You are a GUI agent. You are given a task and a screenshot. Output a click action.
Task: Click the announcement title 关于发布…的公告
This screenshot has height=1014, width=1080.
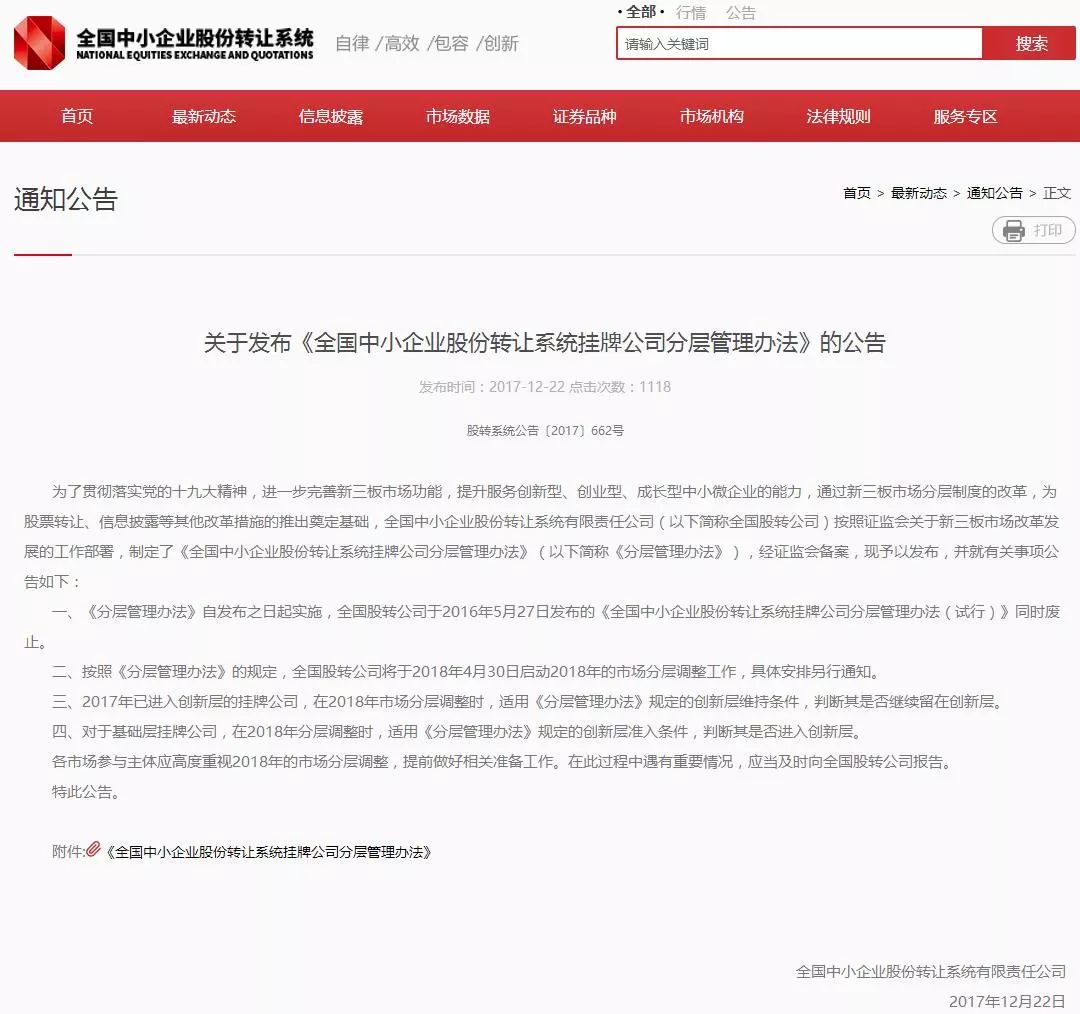coord(545,342)
